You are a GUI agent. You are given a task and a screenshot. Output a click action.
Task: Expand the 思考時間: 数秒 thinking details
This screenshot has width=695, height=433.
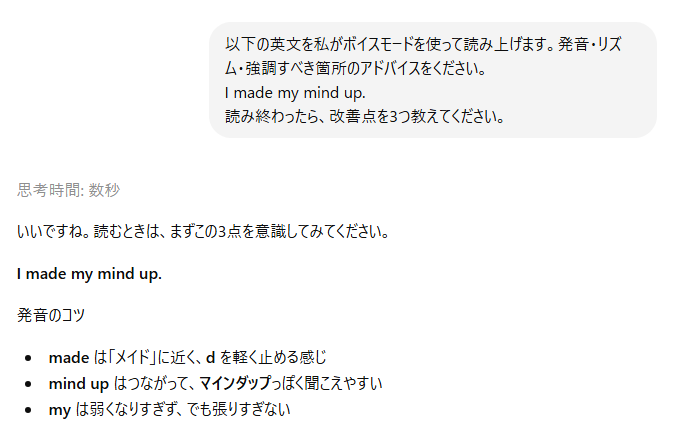click(x=68, y=190)
